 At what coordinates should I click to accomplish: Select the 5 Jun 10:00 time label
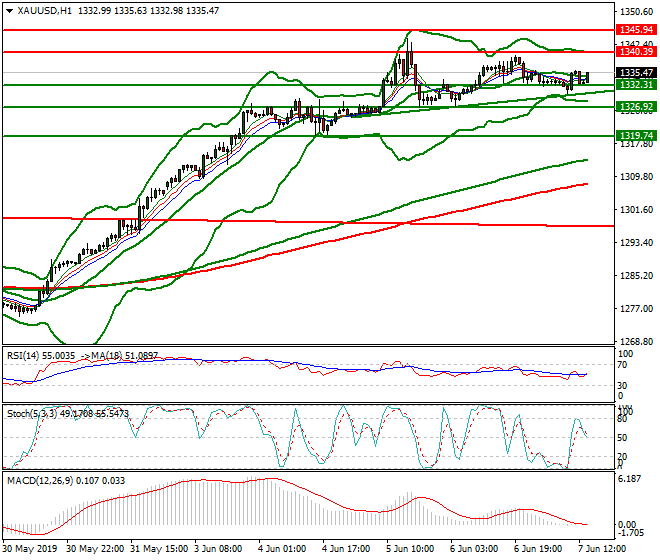(x=410, y=549)
